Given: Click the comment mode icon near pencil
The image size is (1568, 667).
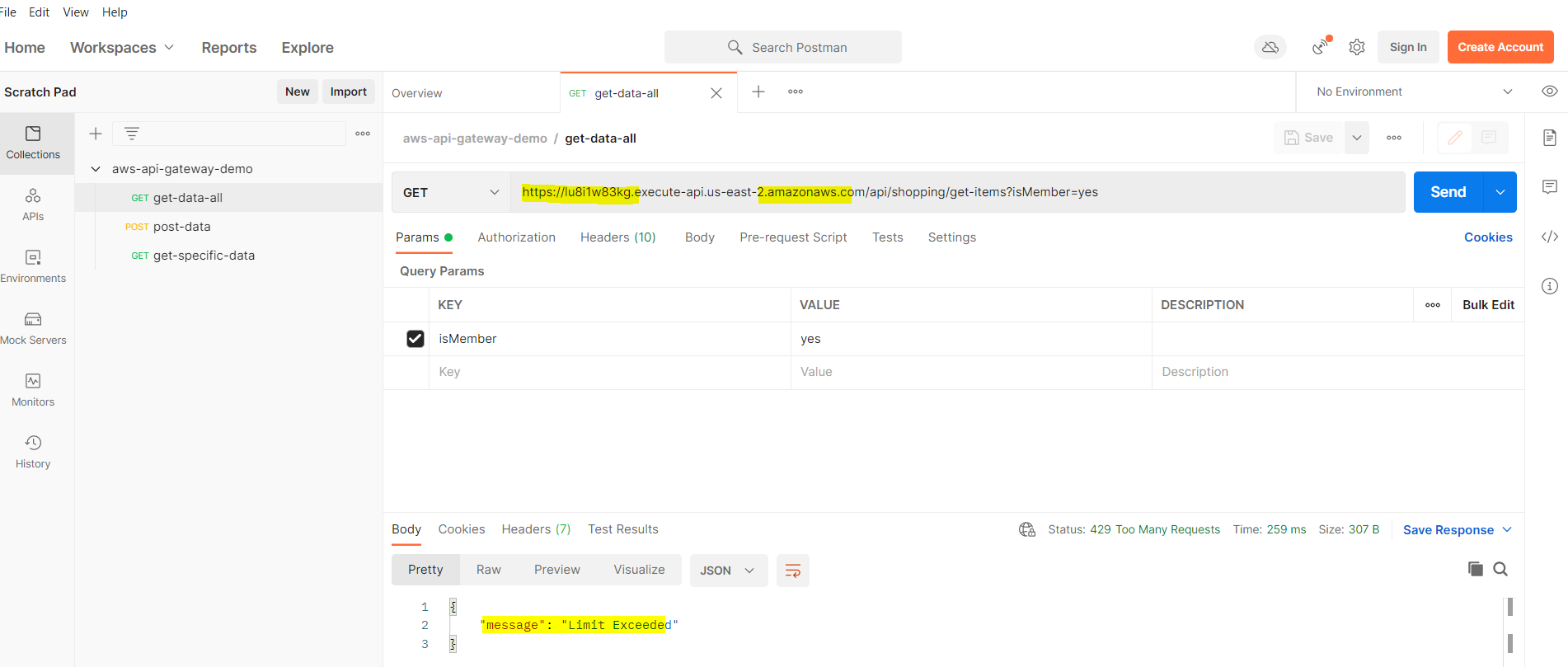Looking at the screenshot, I should [x=1489, y=138].
